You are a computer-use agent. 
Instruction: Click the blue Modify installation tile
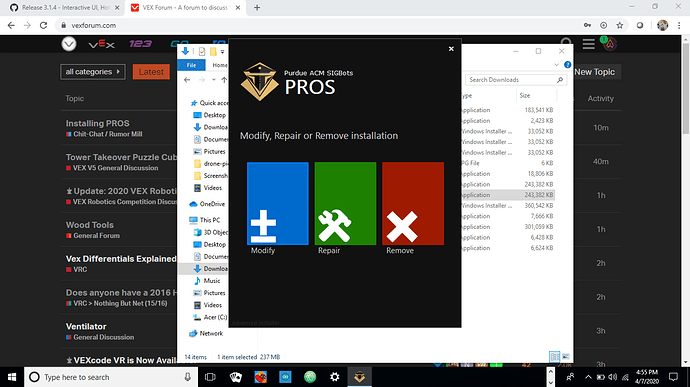pos(278,203)
